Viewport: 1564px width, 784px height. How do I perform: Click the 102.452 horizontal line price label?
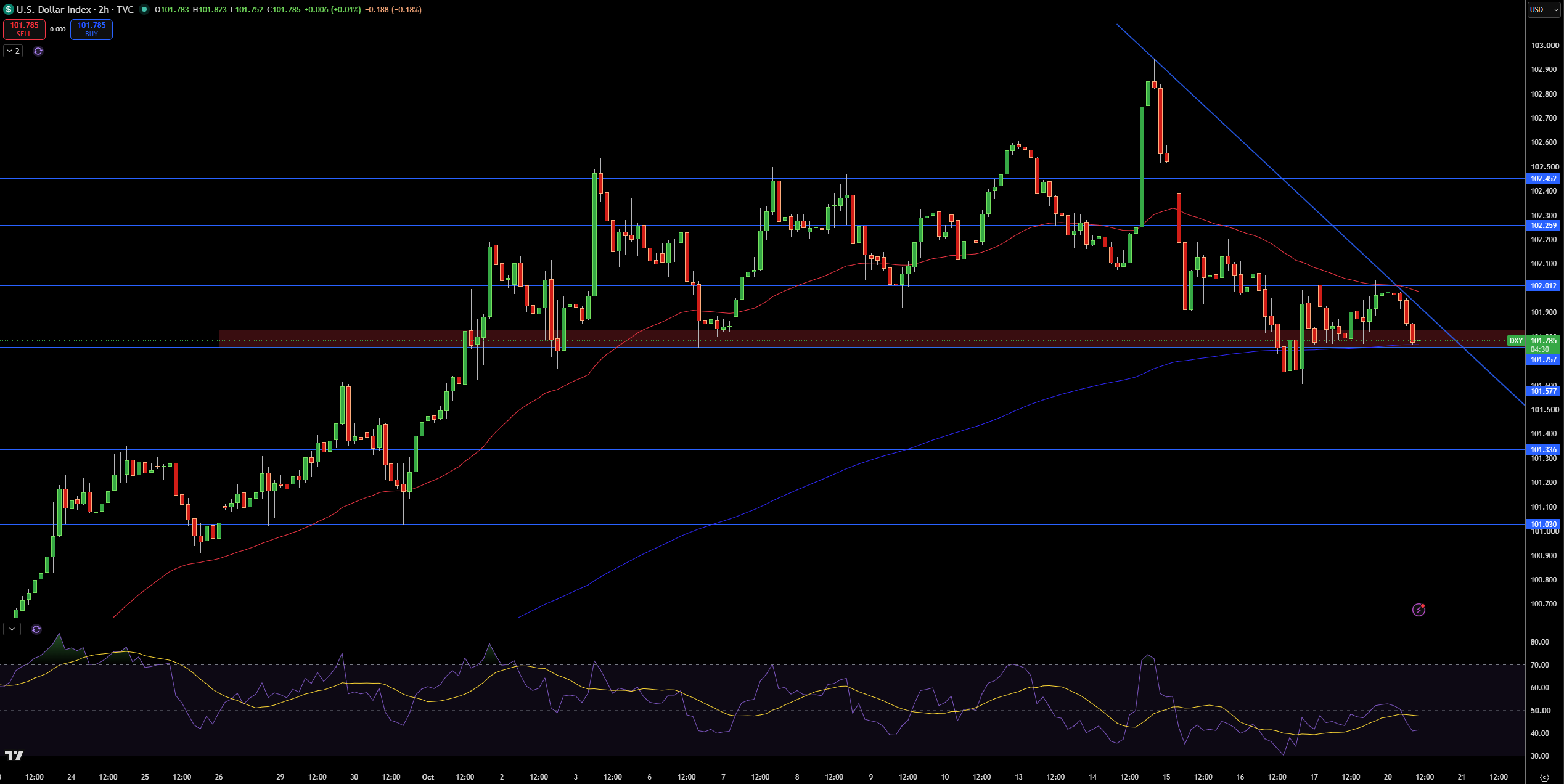pos(1544,179)
